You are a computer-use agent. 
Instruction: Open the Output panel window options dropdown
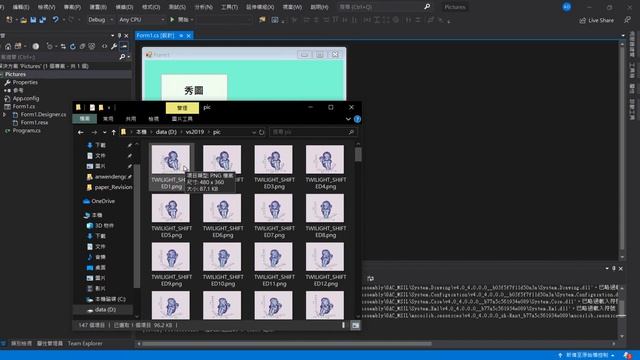607,268
